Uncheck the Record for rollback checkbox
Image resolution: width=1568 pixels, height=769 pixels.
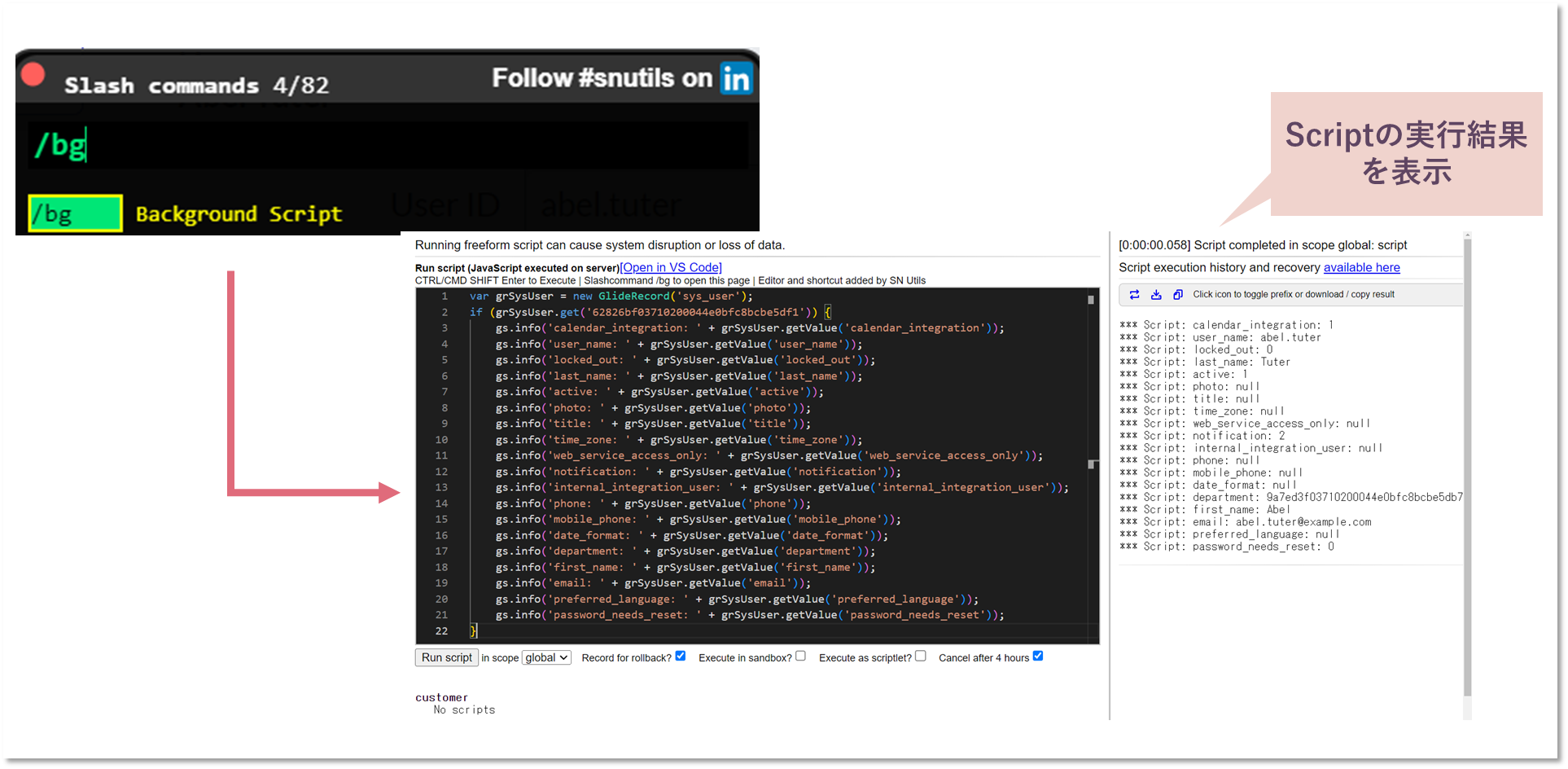[x=681, y=656]
